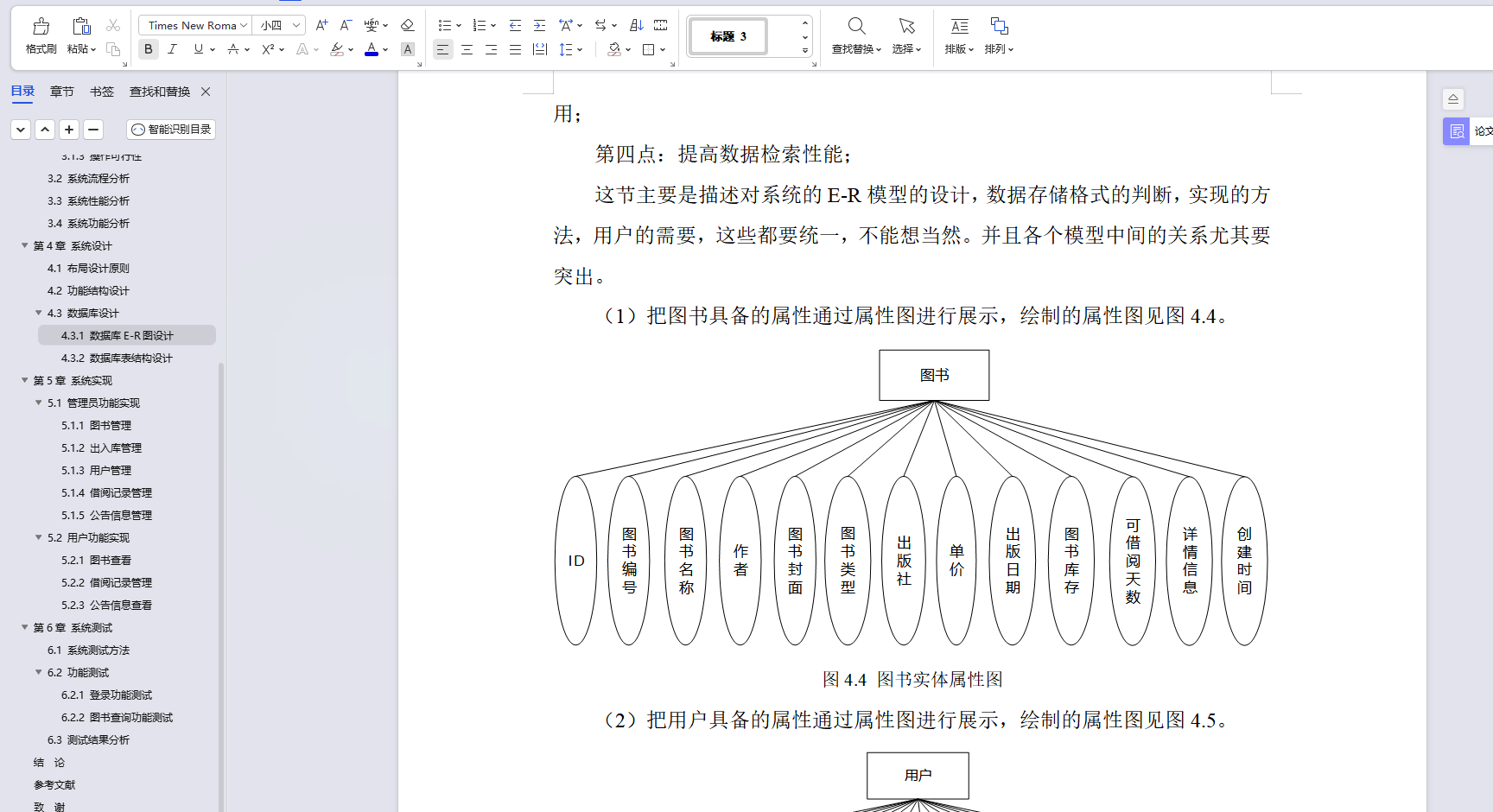Image resolution: width=1493 pixels, height=812 pixels.
Task: Collapse 第4章 系统设计 tree node
Action: [25, 245]
